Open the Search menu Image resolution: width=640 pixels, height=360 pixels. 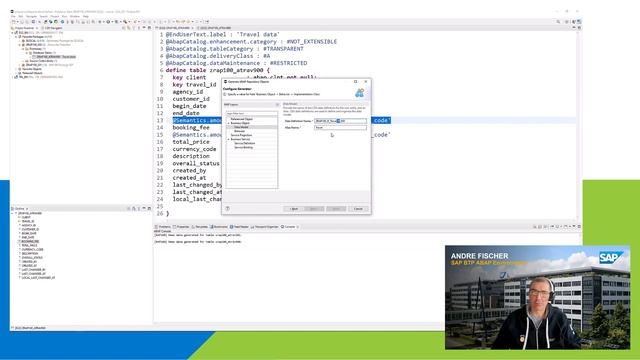[44, 16]
